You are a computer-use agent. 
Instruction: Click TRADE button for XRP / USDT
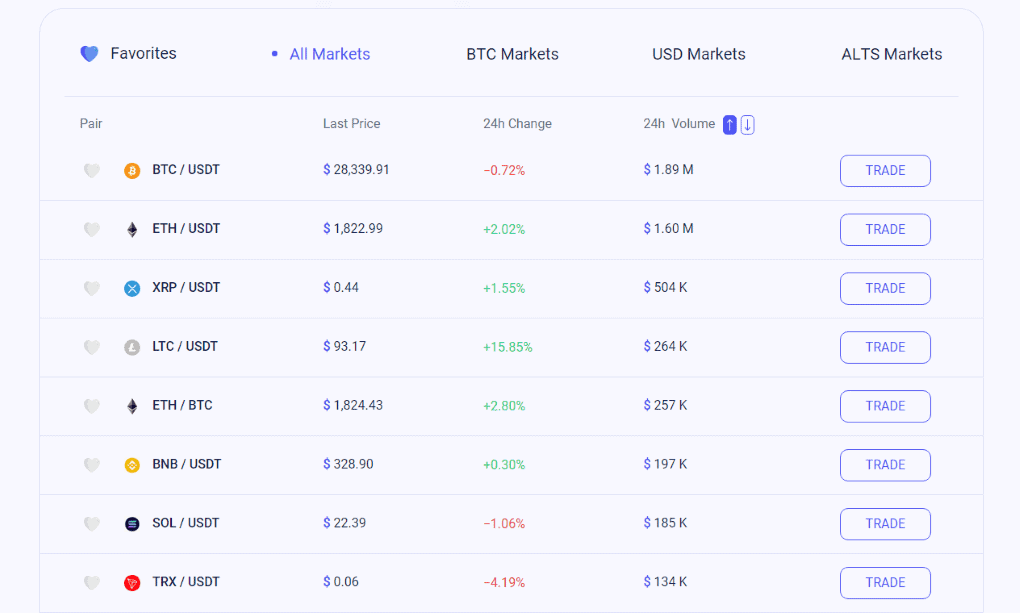[x=885, y=288]
